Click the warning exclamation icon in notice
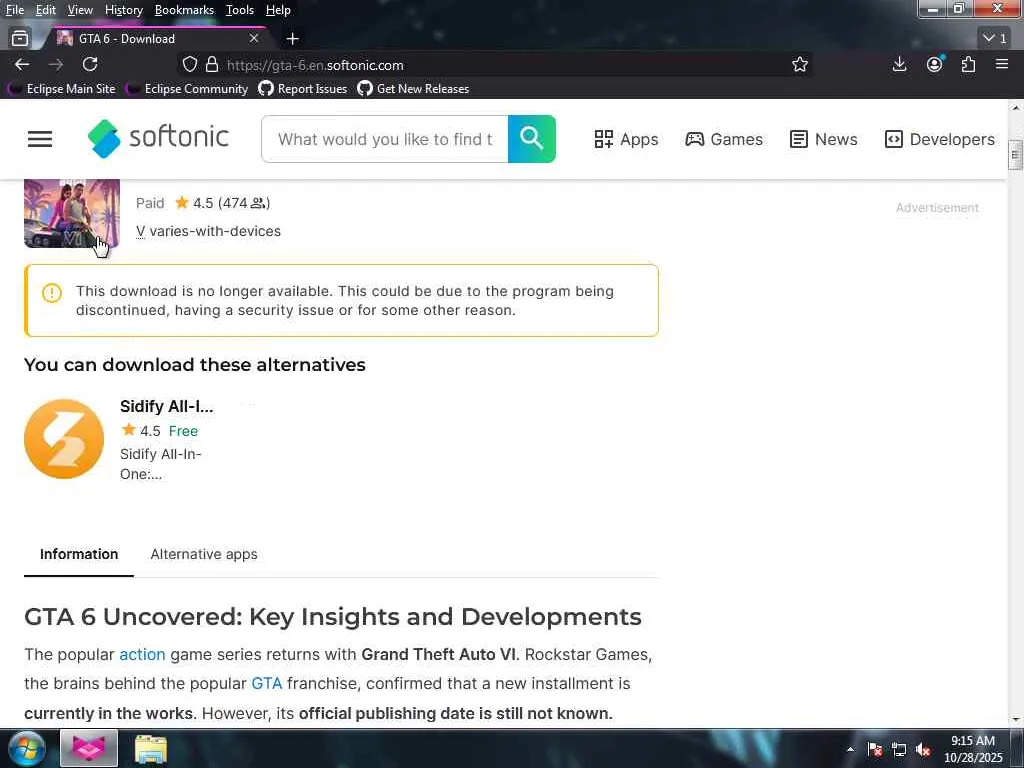1024x768 pixels. click(52, 293)
